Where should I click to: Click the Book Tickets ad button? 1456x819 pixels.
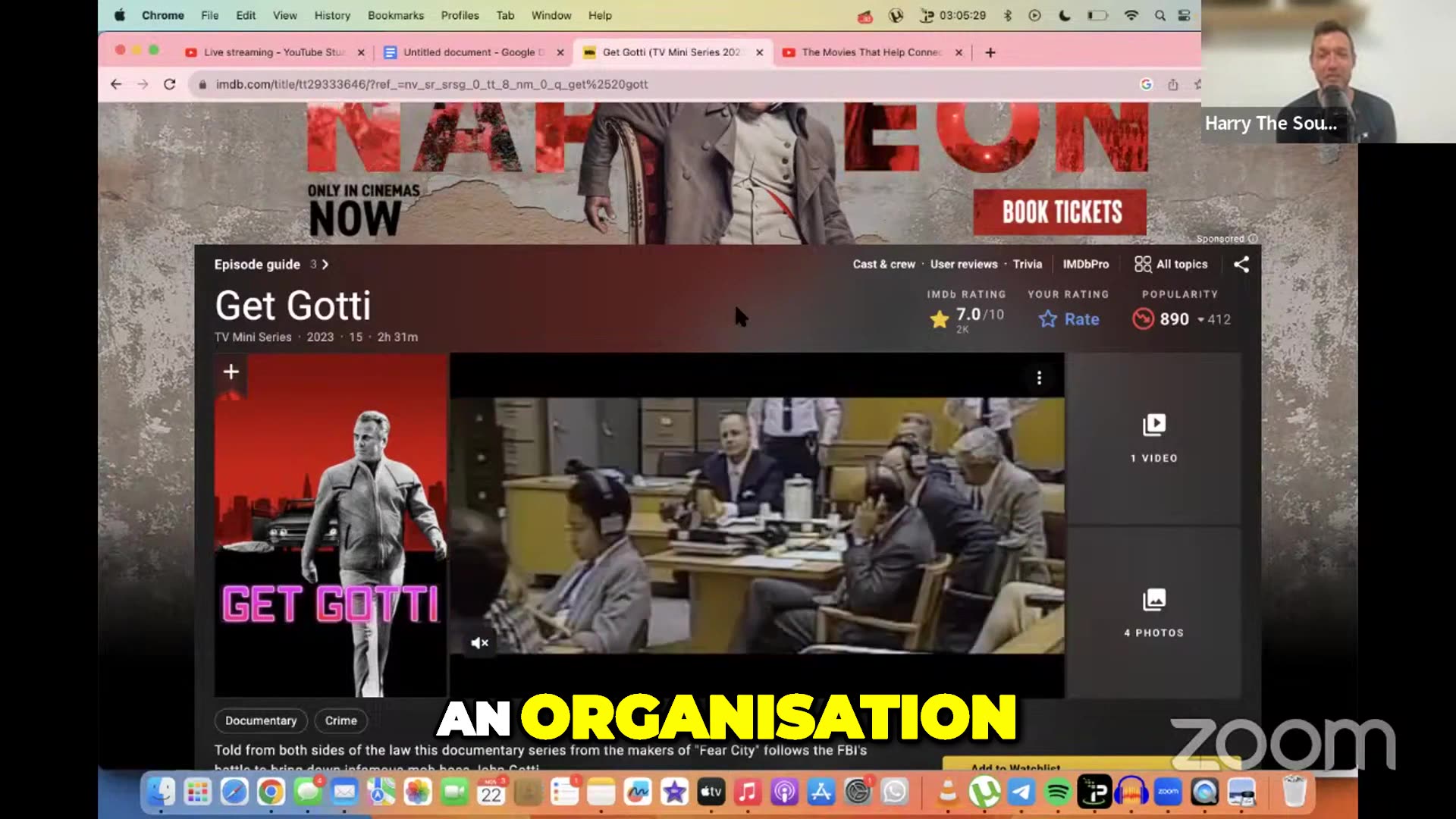(x=1060, y=212)
